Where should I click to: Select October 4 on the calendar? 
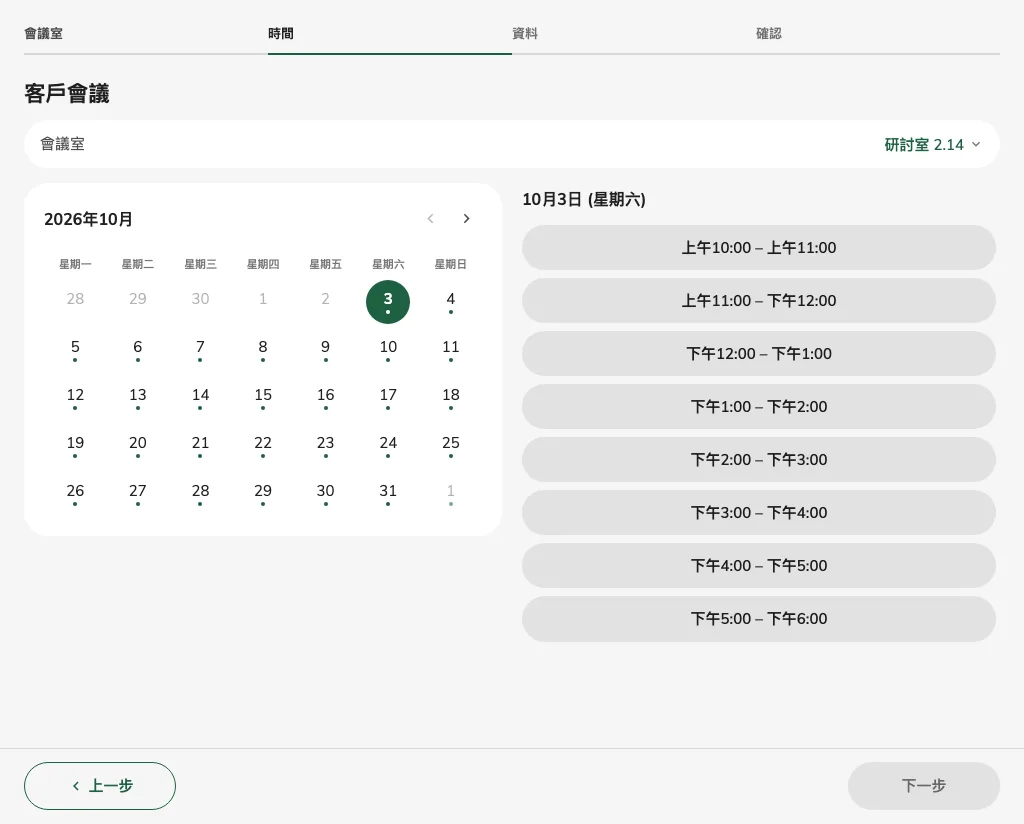(x=451, y=302)
